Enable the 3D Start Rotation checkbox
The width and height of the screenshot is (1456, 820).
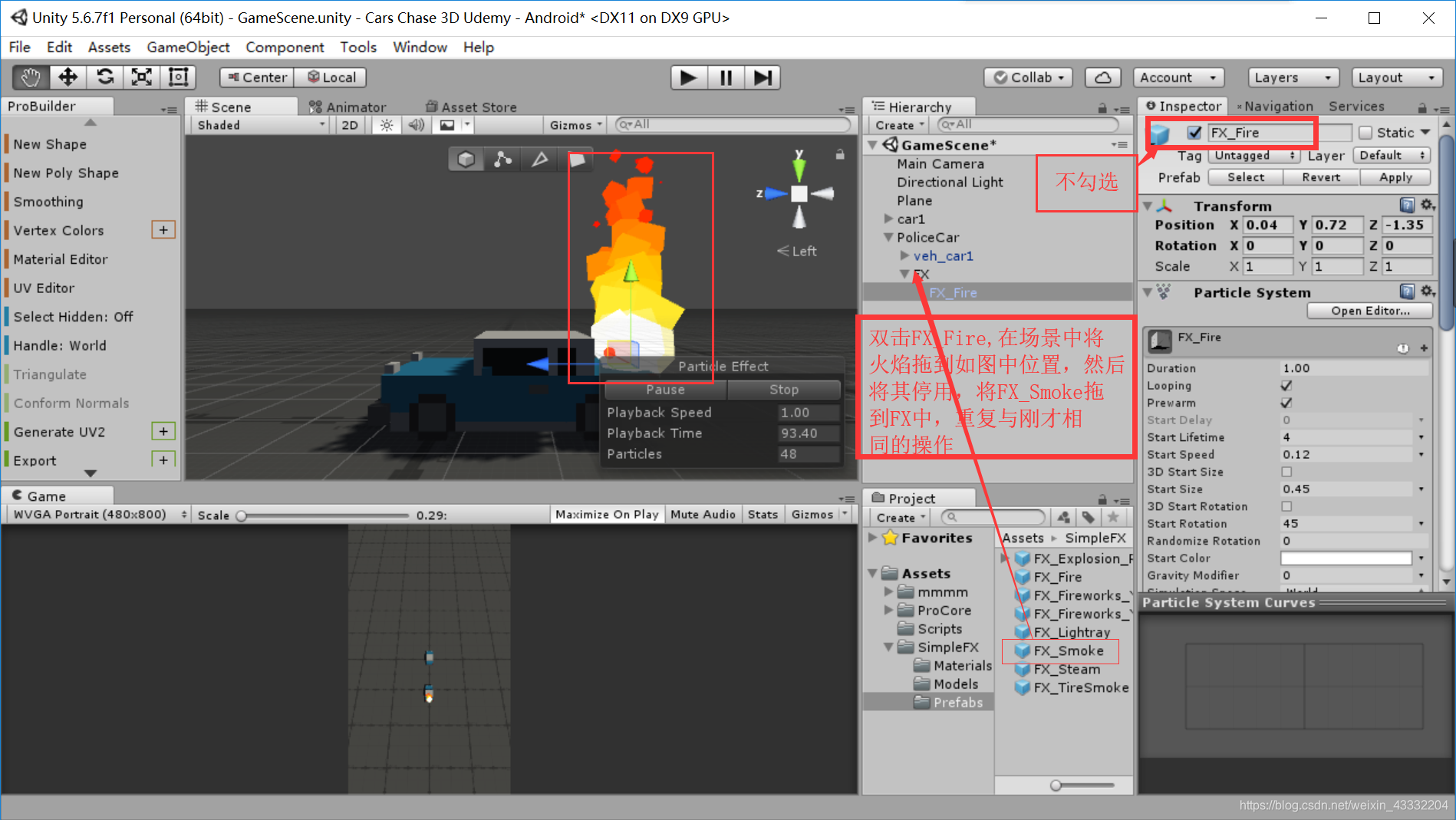pos(1286,506)
